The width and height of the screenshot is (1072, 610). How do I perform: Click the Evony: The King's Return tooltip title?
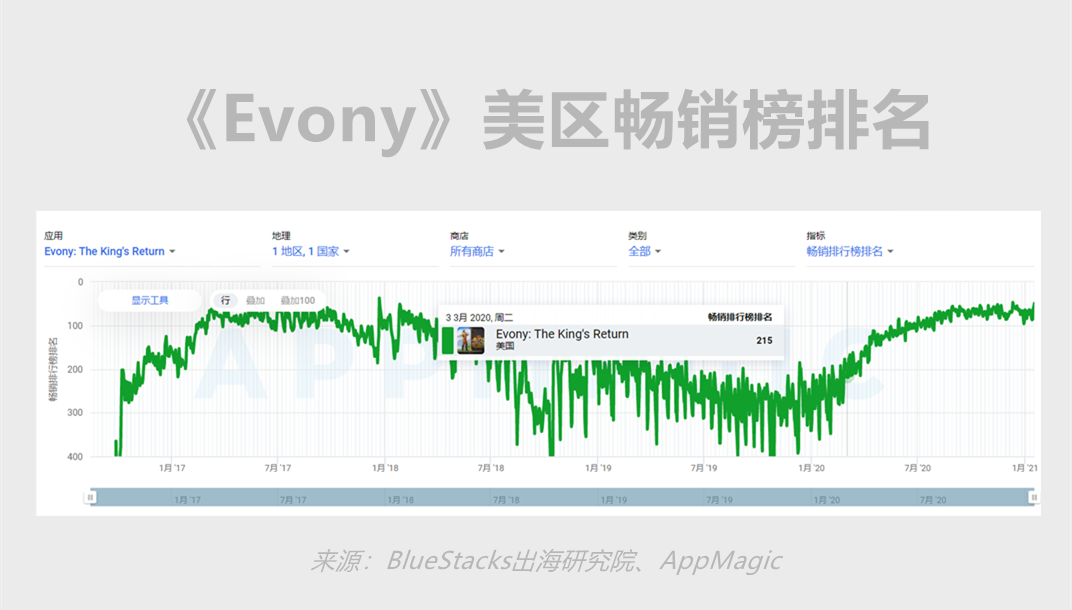[562, 334]
